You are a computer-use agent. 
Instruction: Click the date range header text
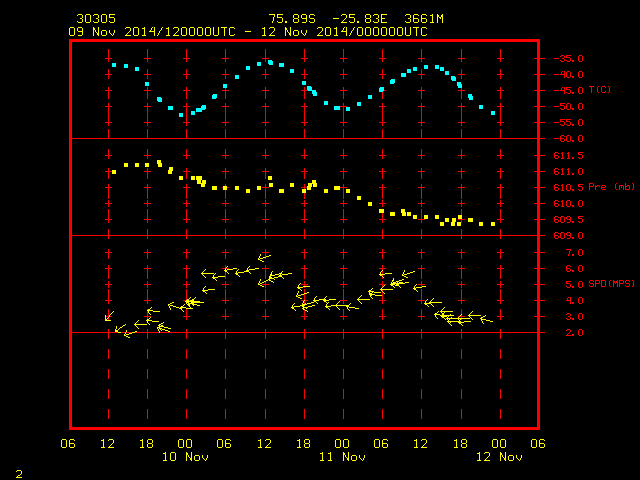[248, 32]
